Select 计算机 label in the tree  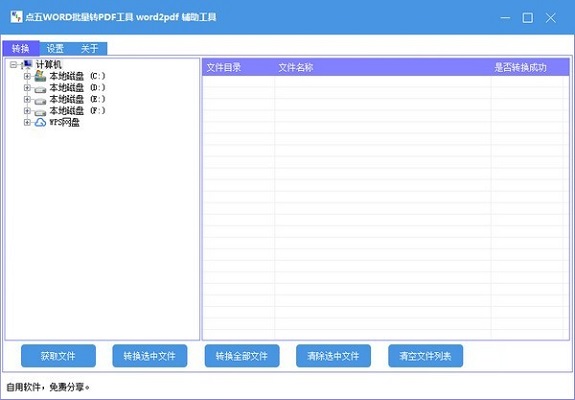49,65
